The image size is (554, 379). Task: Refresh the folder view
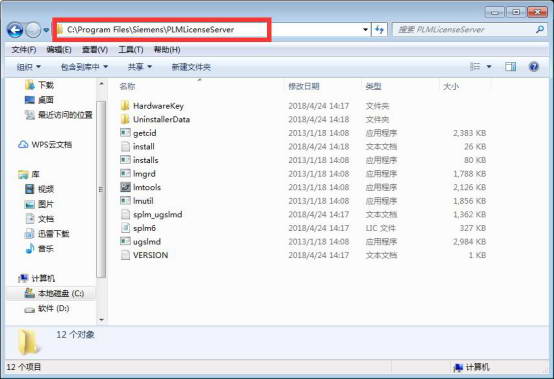coord(379,30)
